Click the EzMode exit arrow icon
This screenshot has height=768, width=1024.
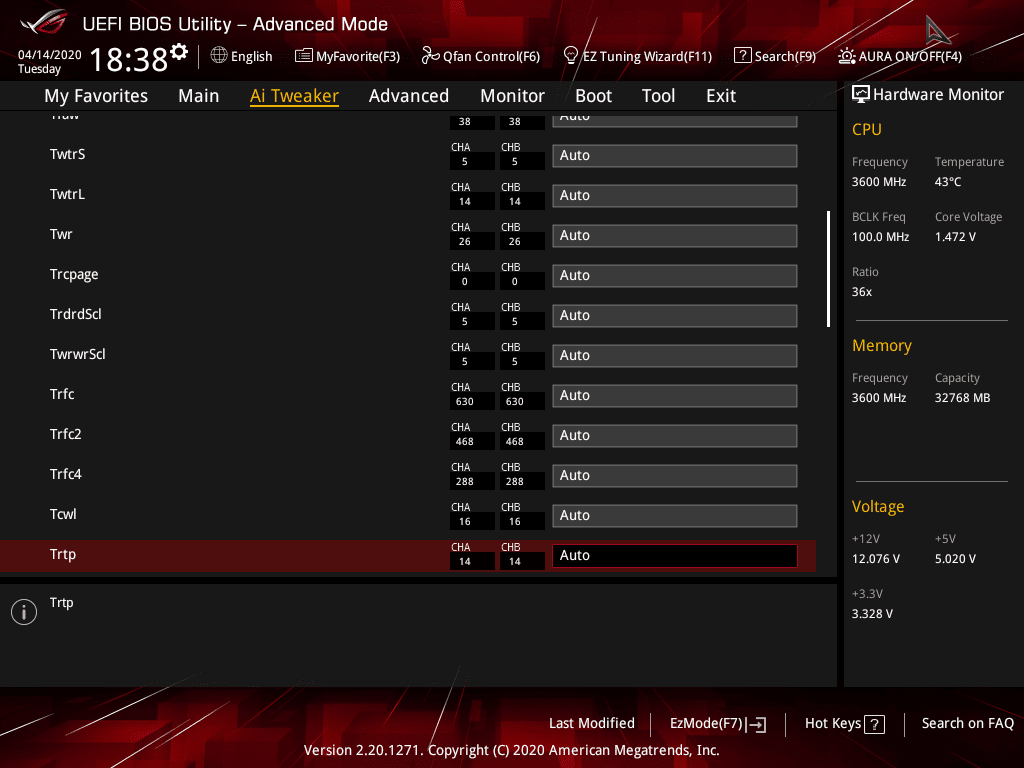pyautogui.click(x=758, y=724)
